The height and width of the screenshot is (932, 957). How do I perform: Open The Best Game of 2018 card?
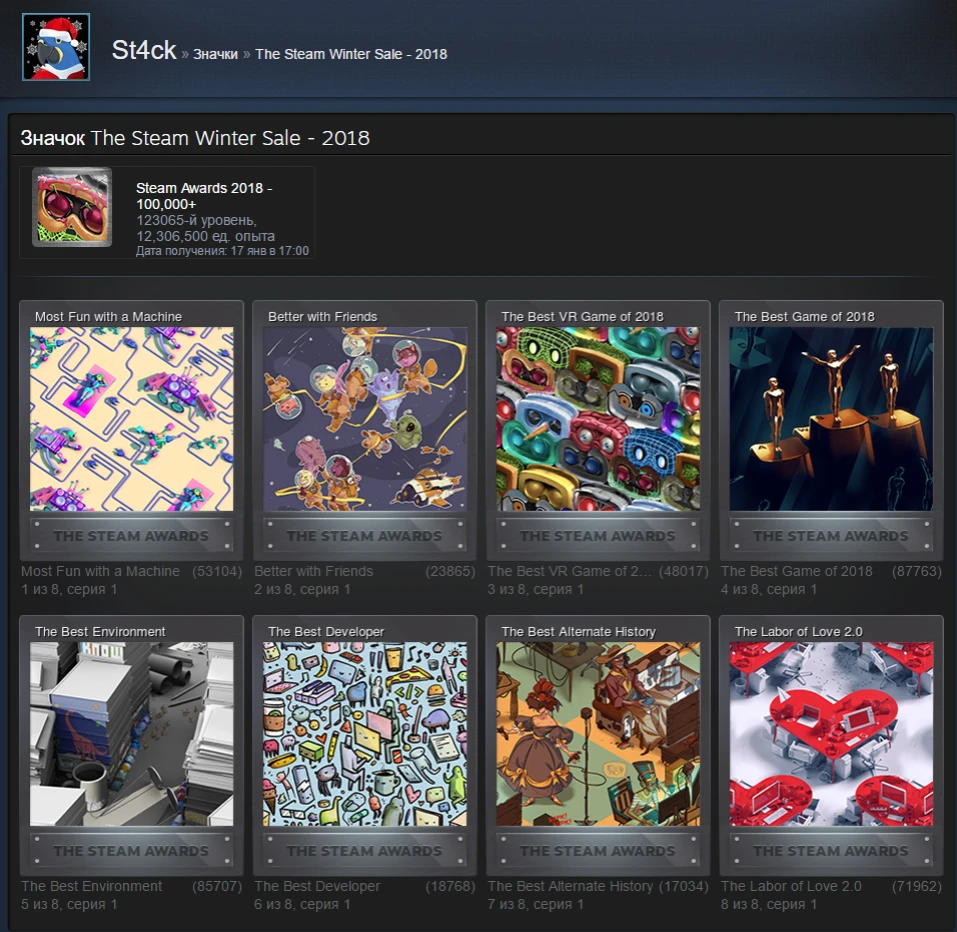pos(831,430)
